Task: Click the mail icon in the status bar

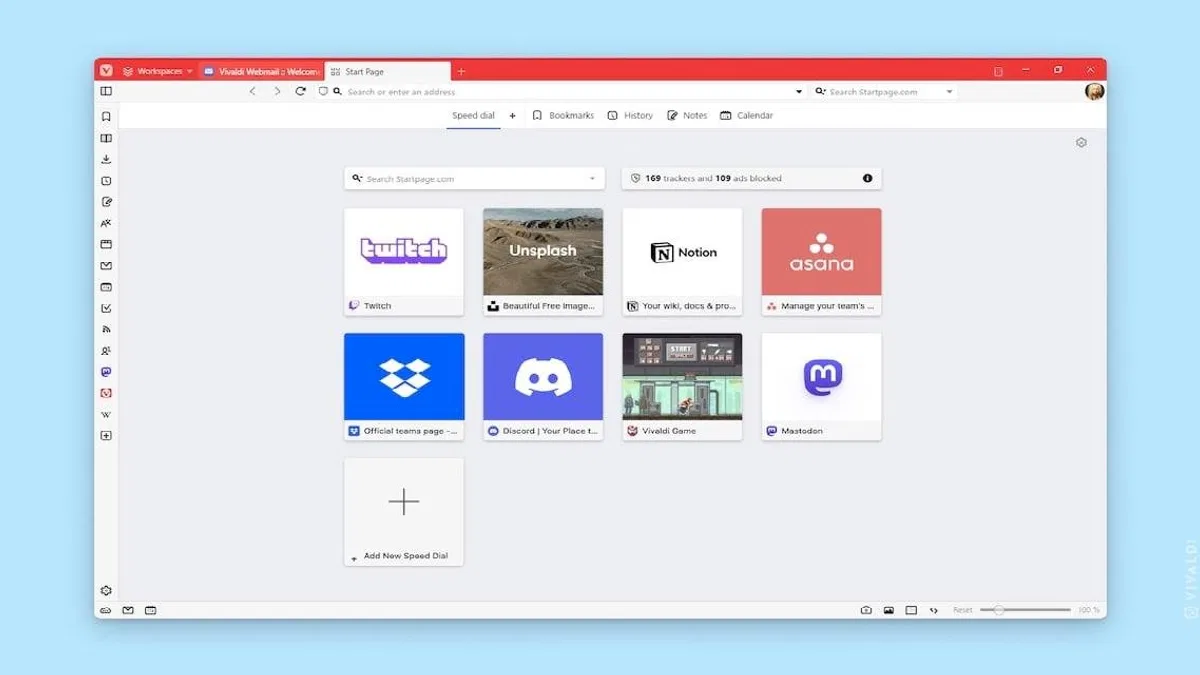Action: pos(128,610)
